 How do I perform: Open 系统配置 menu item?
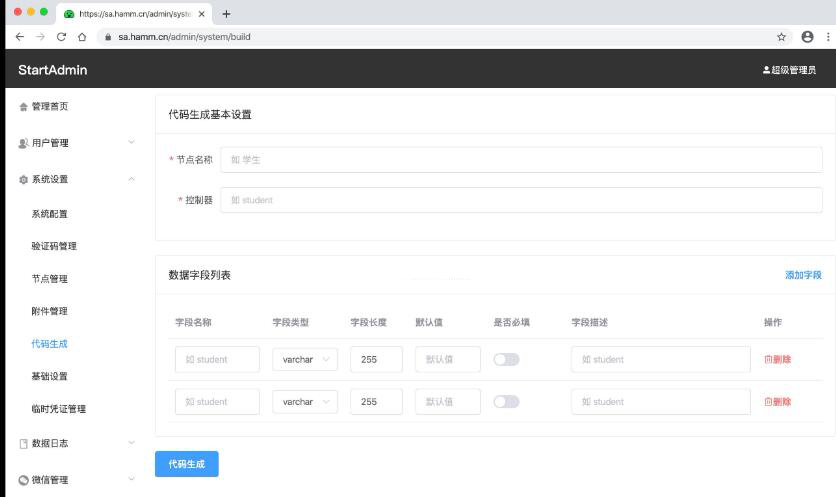[50, 214]
